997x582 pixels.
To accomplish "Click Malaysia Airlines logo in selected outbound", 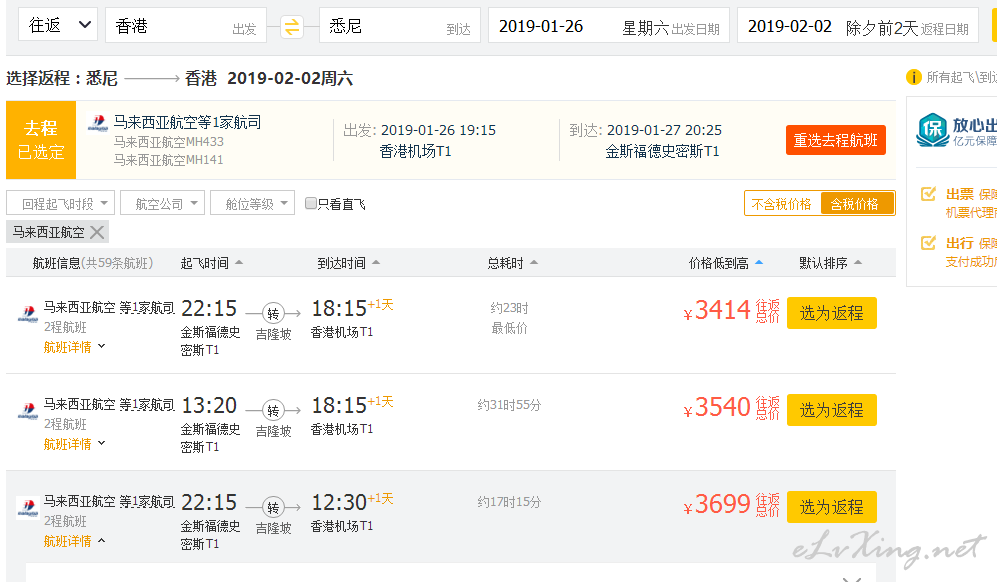I will tap(98, 122).
